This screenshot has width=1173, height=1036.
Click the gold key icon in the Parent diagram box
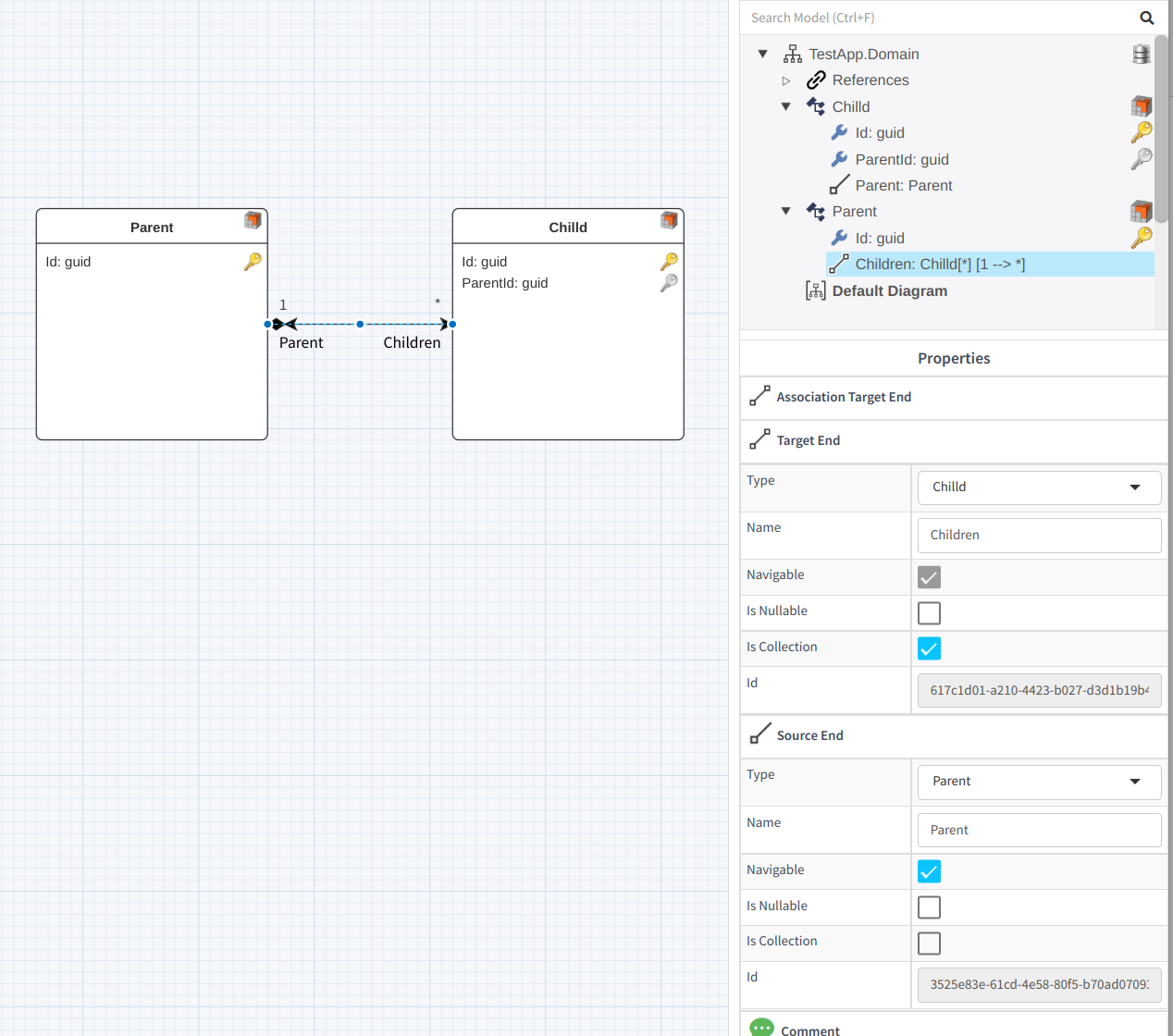point(252,262)
